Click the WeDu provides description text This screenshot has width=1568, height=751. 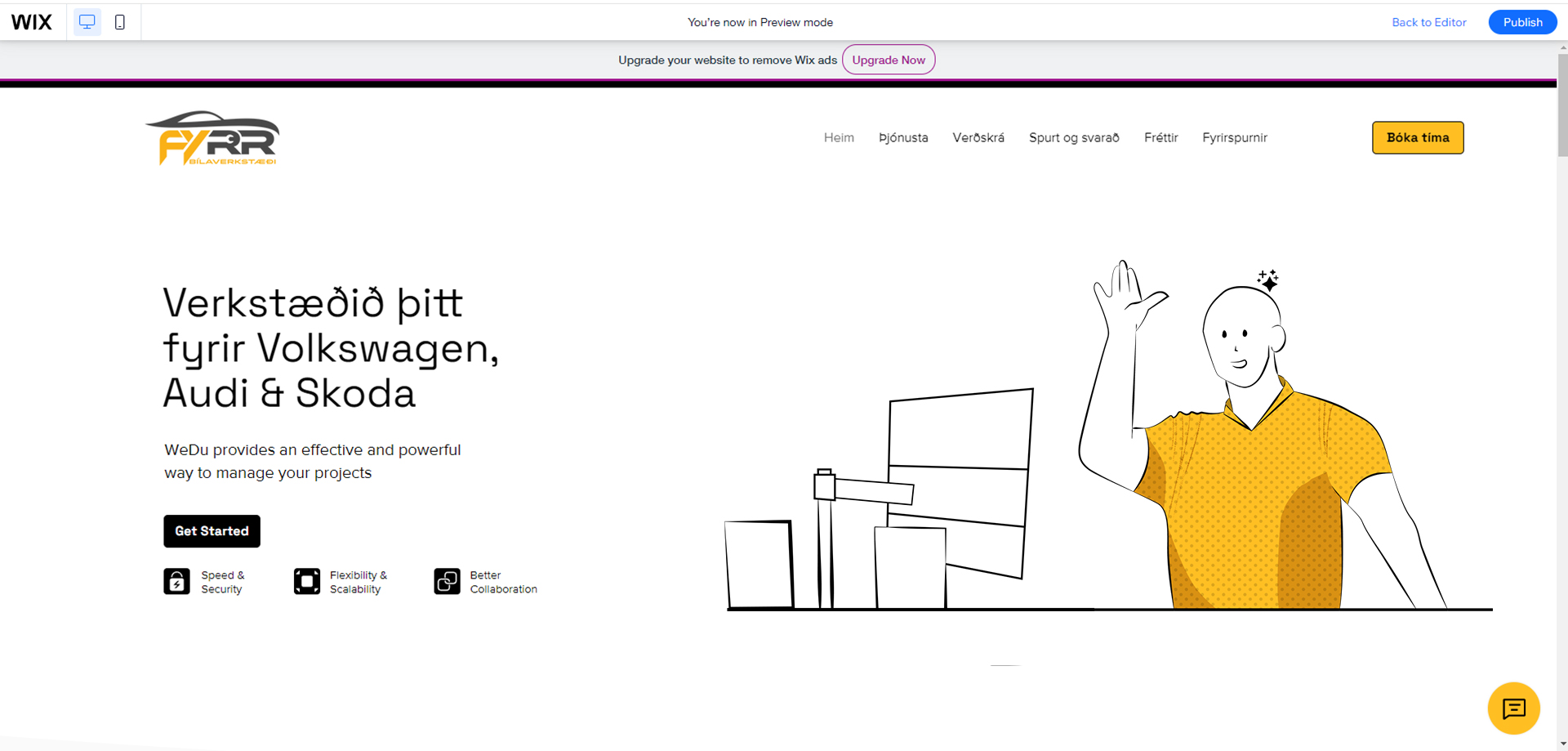pyautogui.click(x=313, y=461)
